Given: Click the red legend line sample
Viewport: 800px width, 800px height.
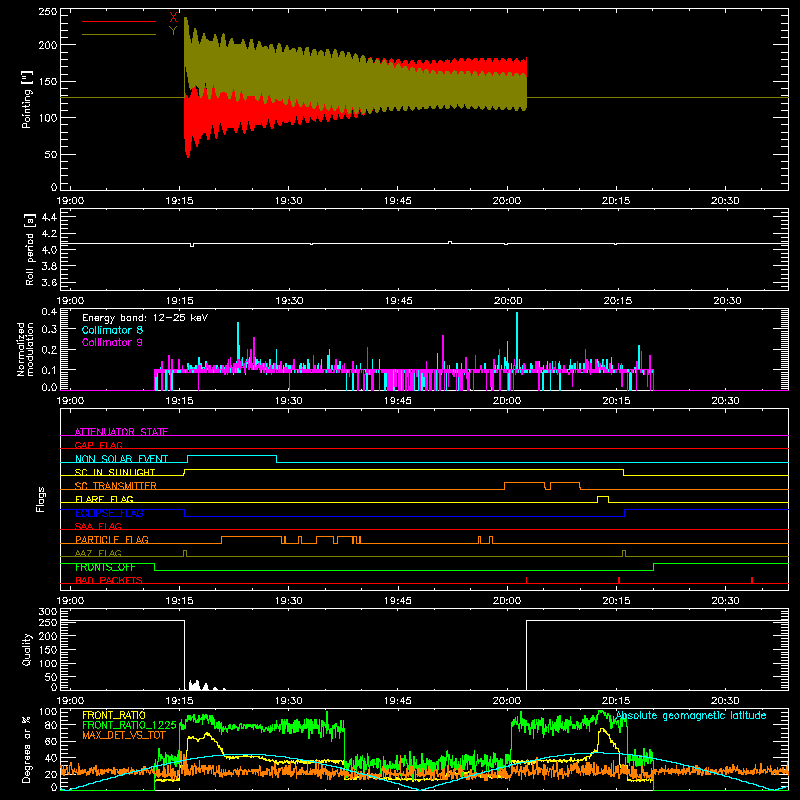Looking at the screenshot, I should click(119, 21).
